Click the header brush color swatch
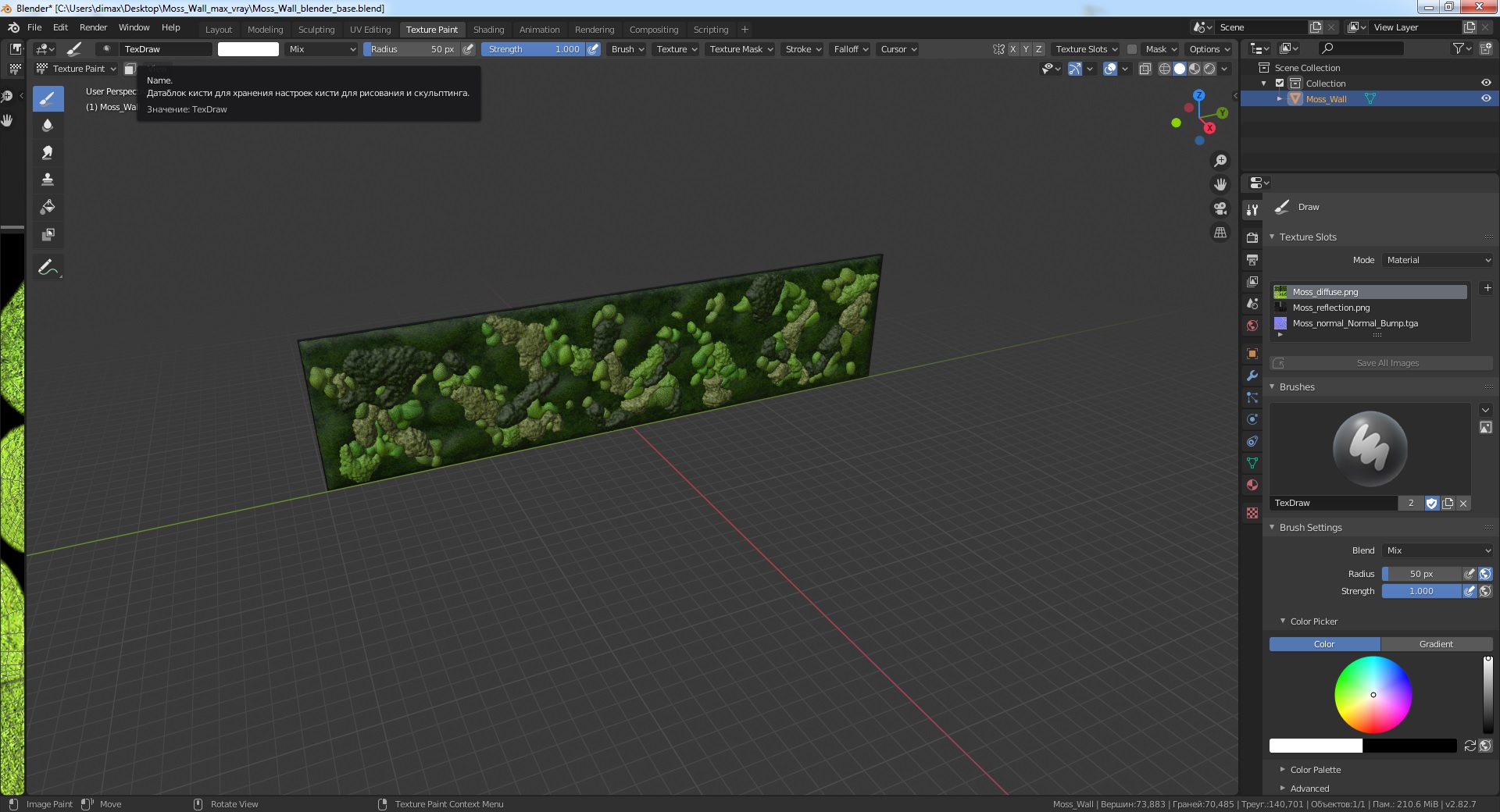Viewport: 1500px width, 812px height. pyautogui.click(x=248, y=49)
